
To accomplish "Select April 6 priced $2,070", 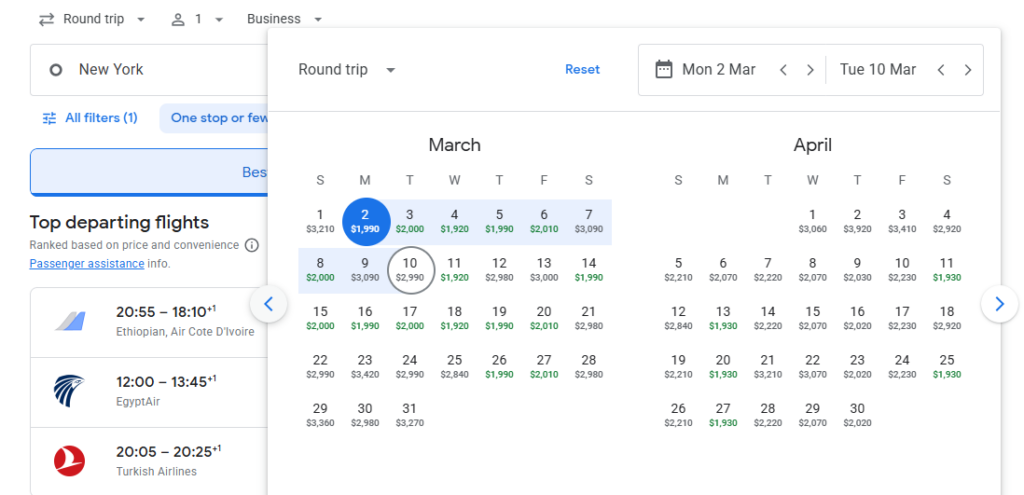I will click(x=723, y=270).
